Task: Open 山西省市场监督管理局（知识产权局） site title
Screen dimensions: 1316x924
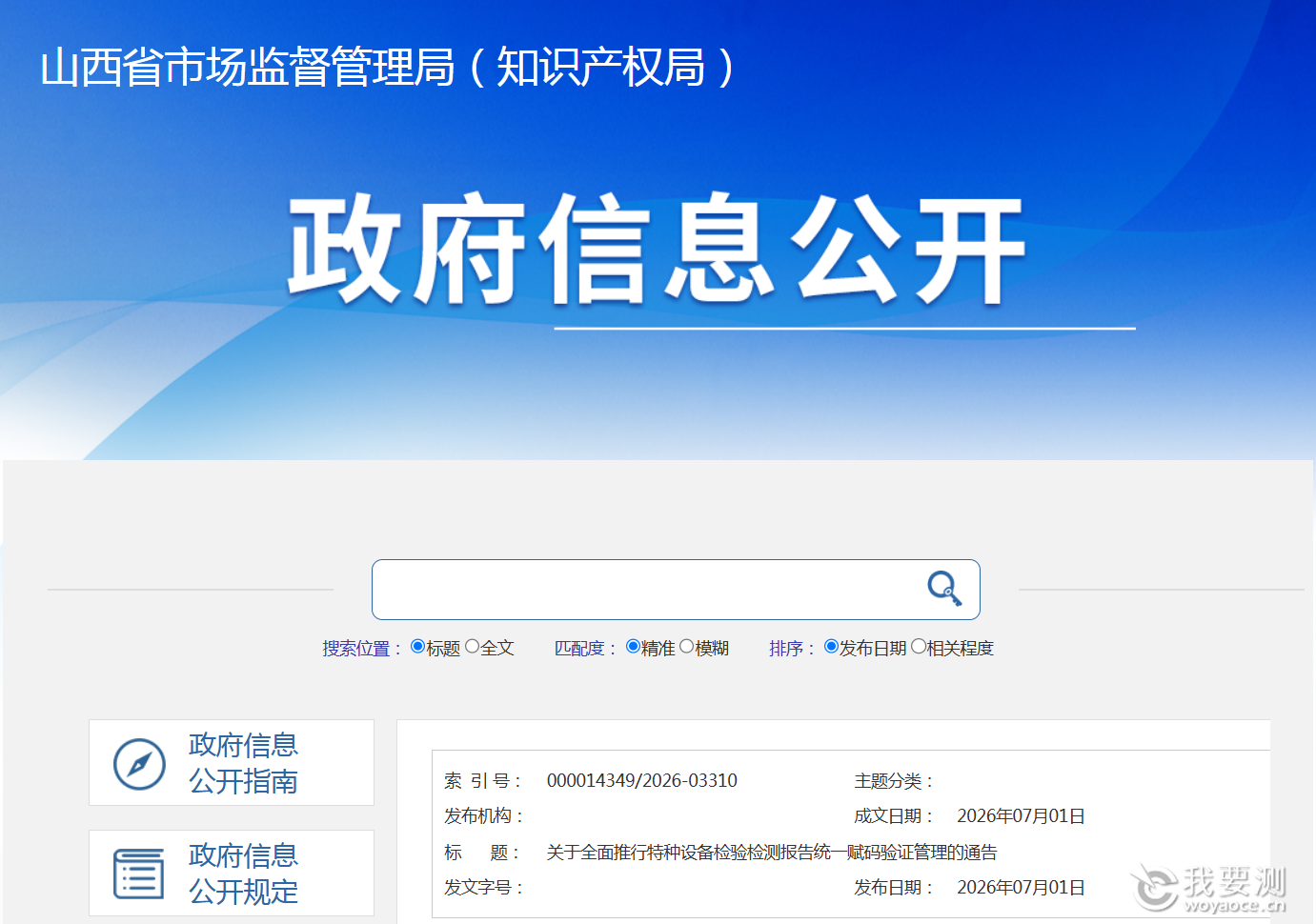Action: (388, 68)
